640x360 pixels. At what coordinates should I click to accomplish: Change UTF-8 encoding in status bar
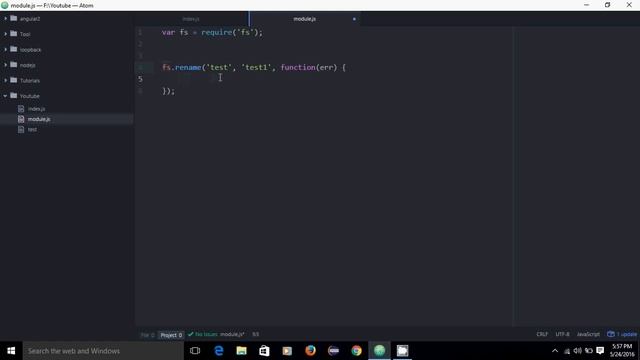[562, 334]
